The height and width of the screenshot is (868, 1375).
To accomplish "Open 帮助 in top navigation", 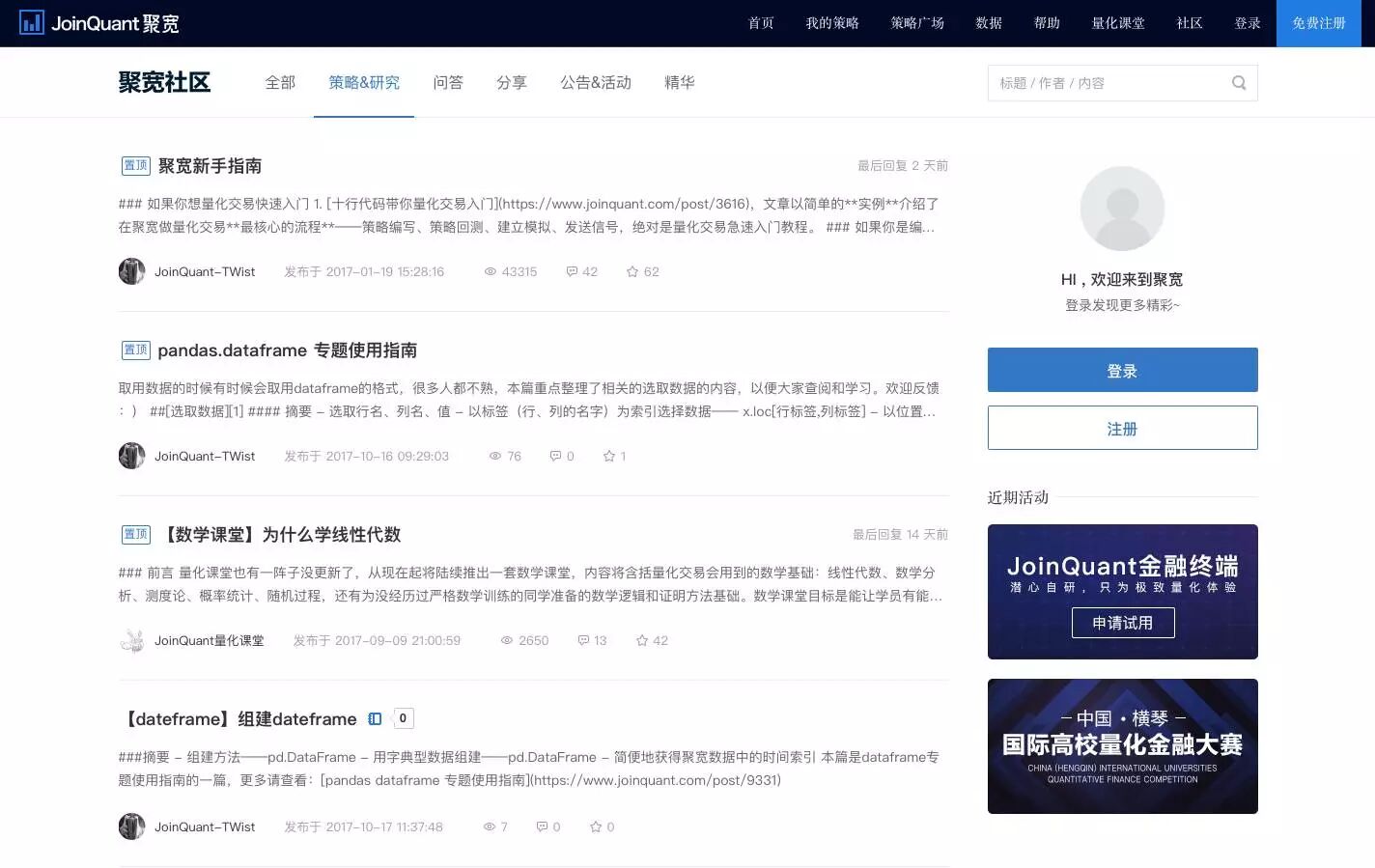I will [1047, 23].
